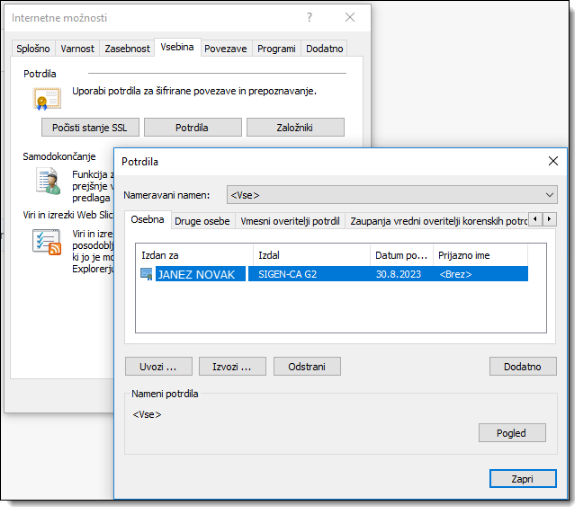
Task: Select the Varnost tab
Action: coord(77,48)
